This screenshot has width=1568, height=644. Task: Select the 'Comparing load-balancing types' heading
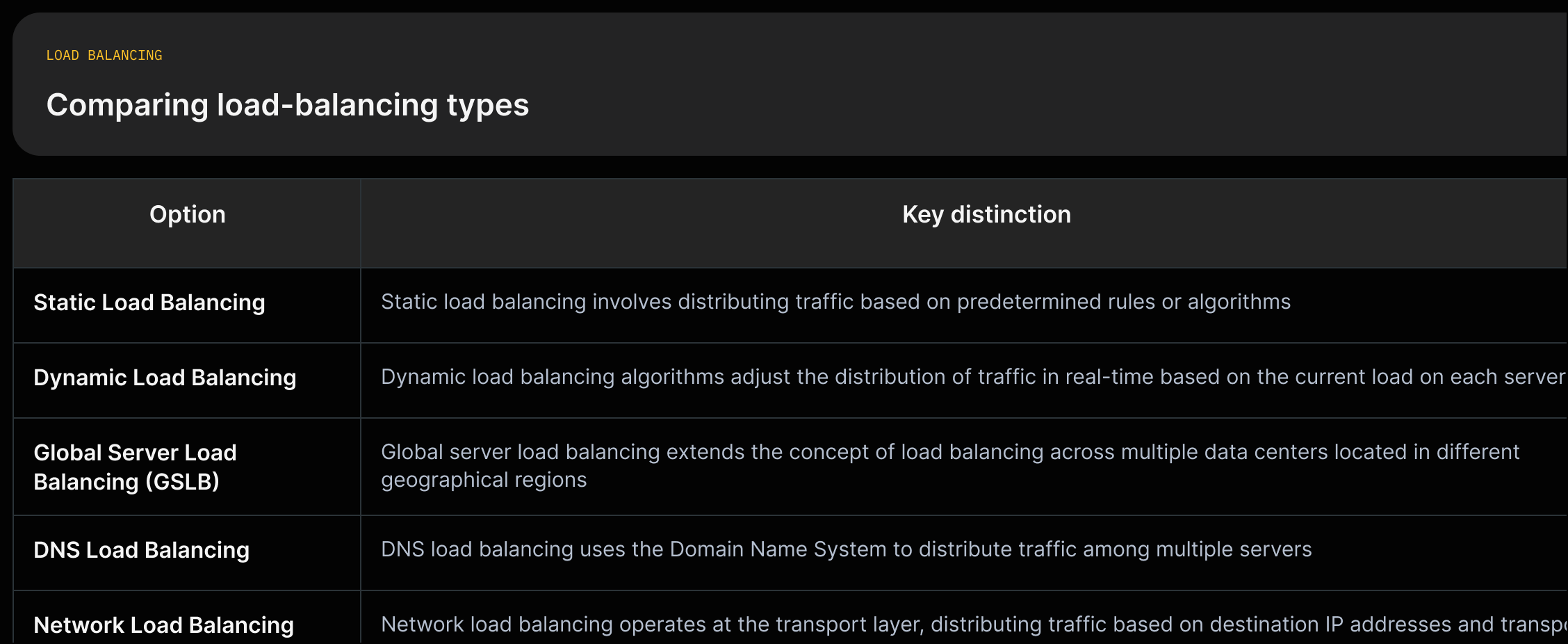pyautogui.click(x=288, y=105)
